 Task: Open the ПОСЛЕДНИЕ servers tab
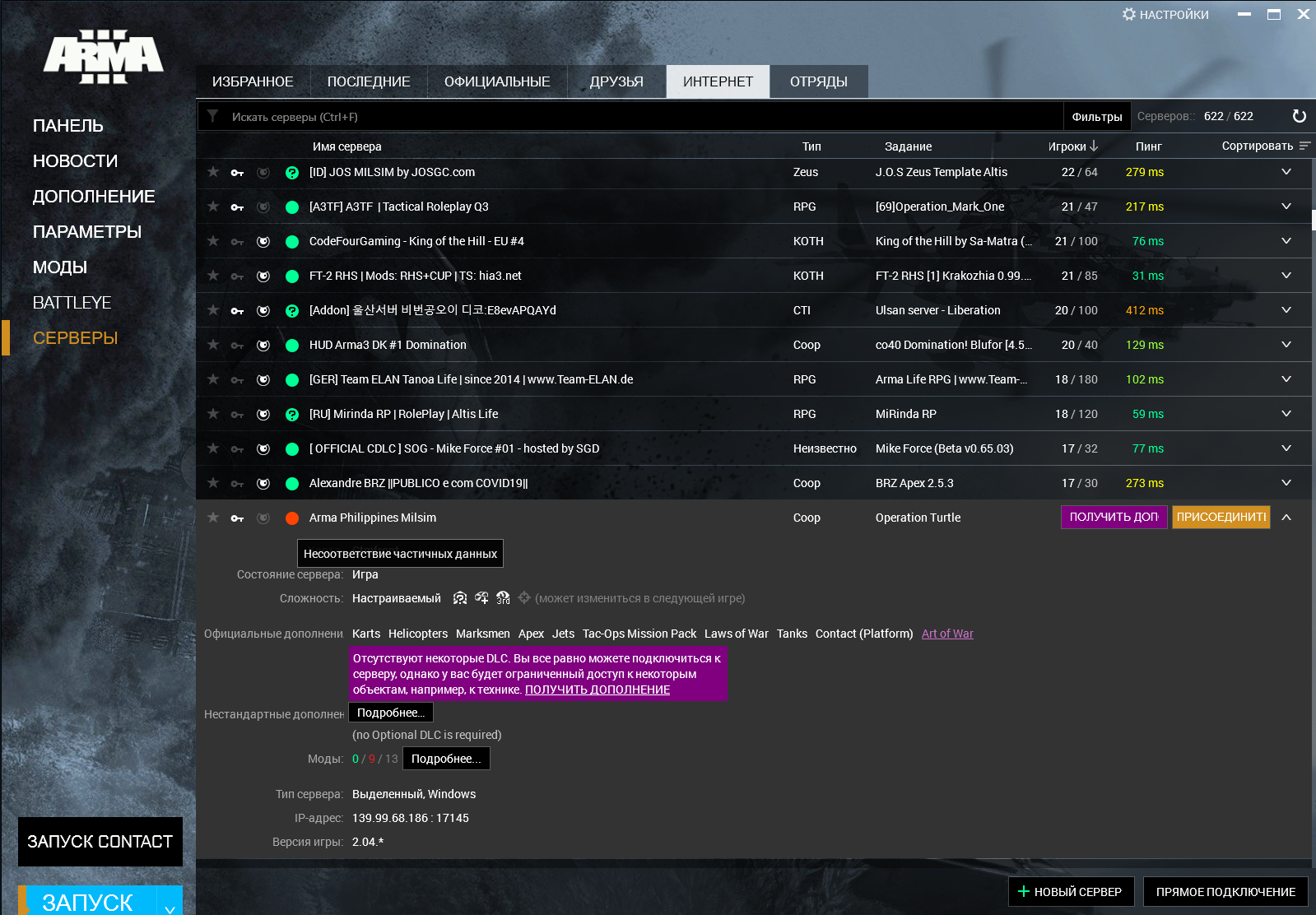coord(369,81)
